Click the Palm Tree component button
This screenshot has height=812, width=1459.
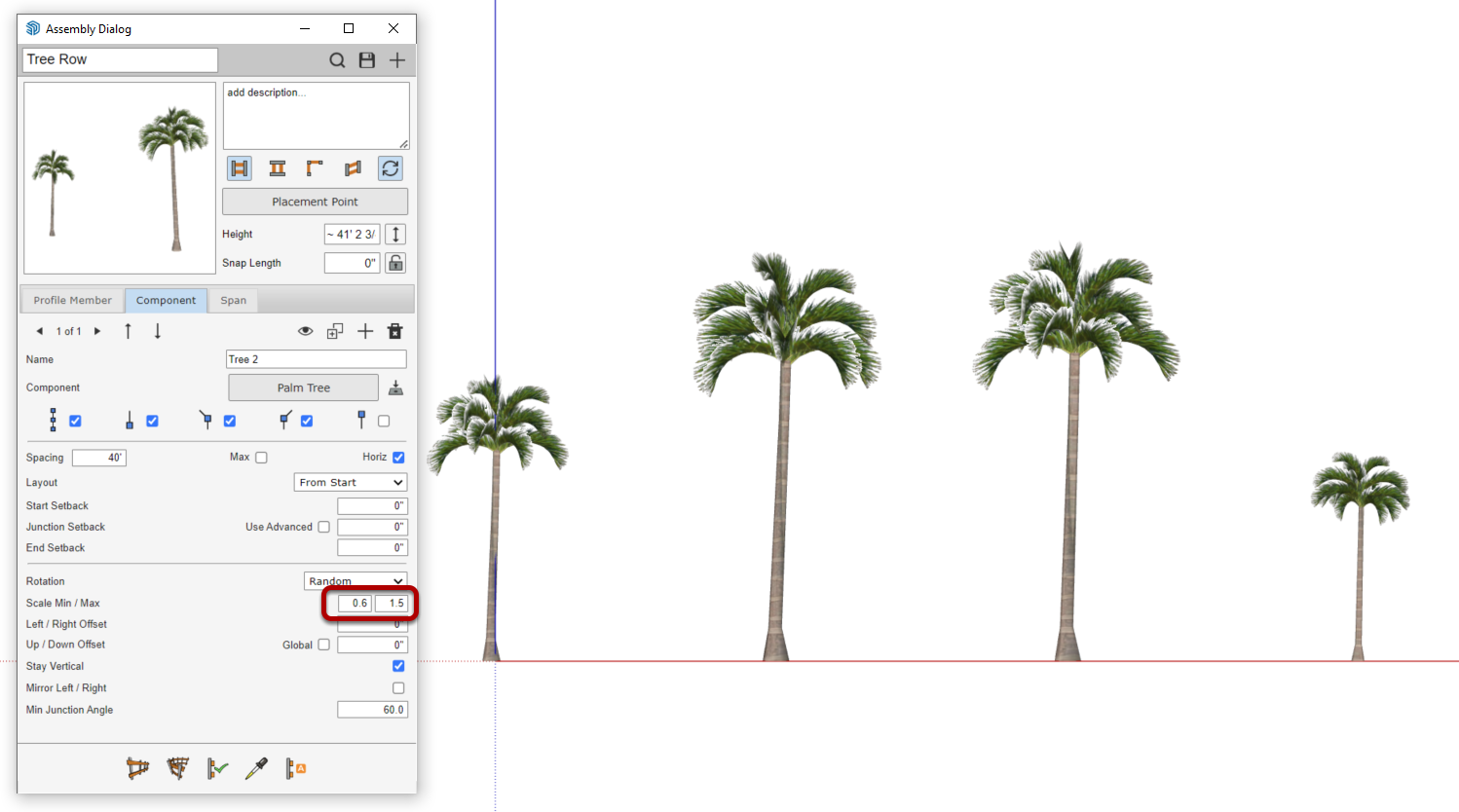pyautogui.click(x=304, y=388)
